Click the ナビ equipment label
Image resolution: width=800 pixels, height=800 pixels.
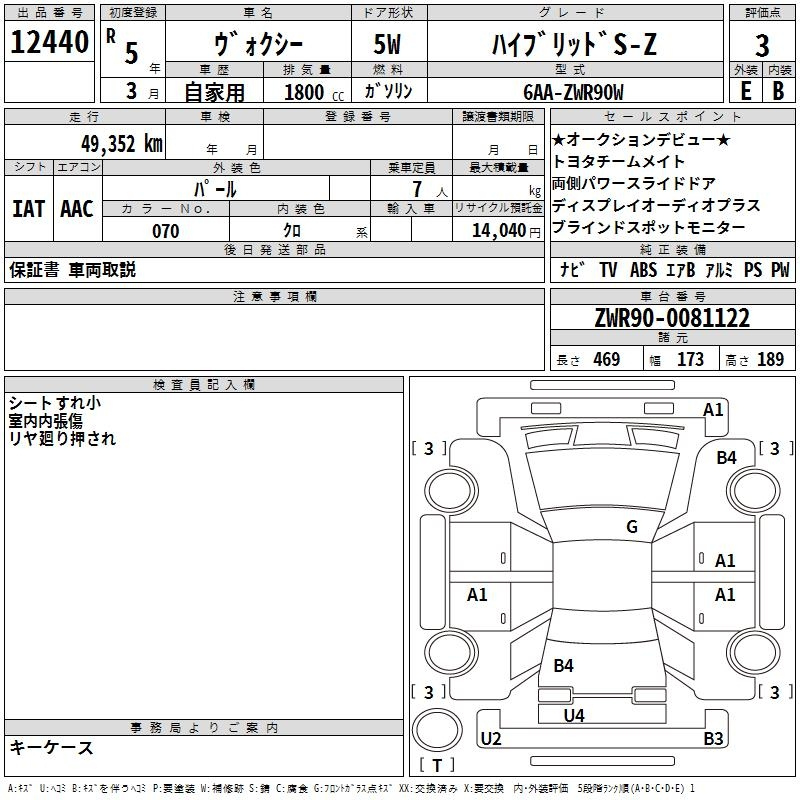pos(572,270)
